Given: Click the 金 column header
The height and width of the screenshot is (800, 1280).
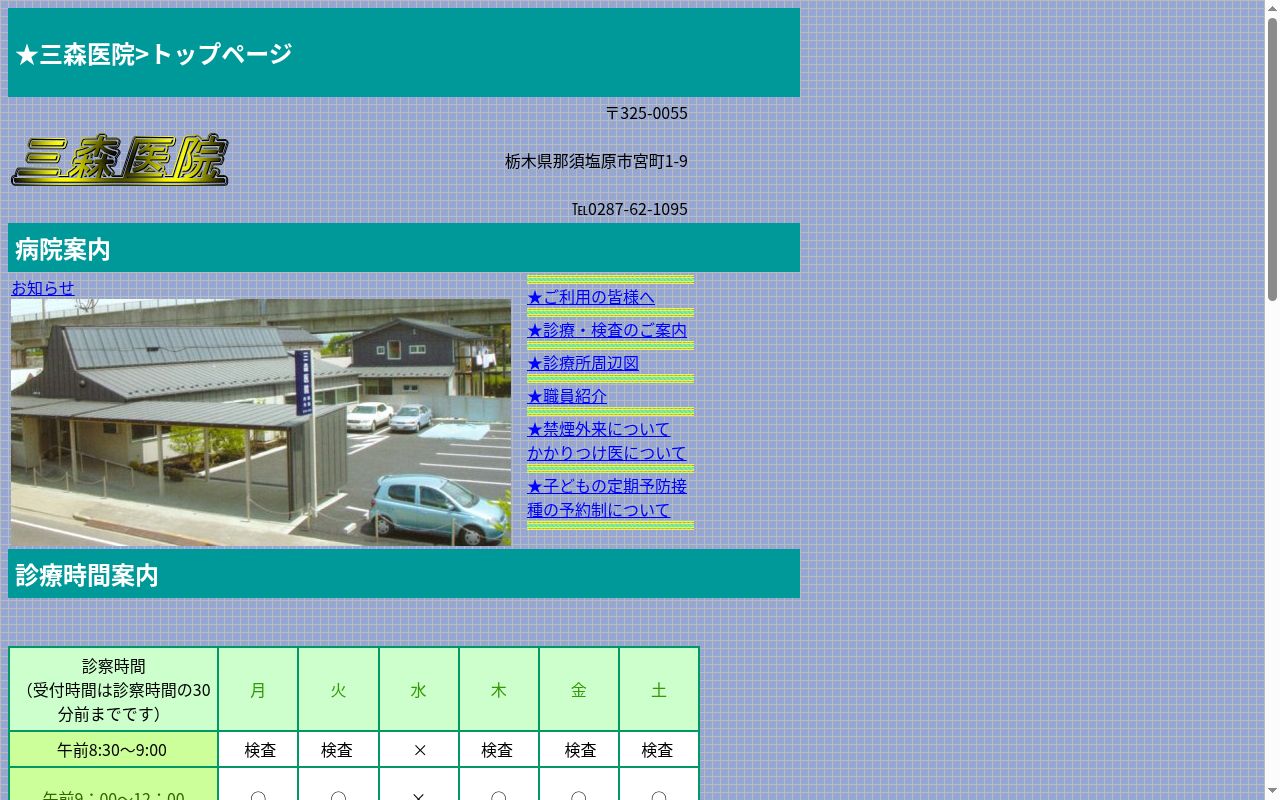Looking at the screenshot, I should [x=579, y=689].
